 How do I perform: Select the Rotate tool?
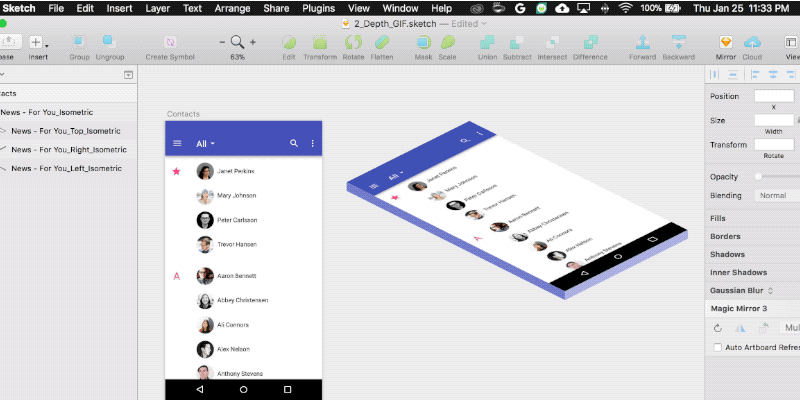(353, 42)
